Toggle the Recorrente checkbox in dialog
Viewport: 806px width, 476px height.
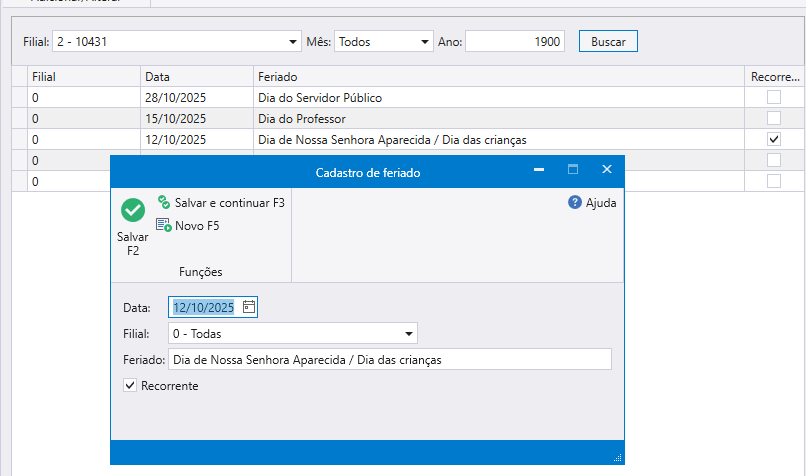click(129, 385)
